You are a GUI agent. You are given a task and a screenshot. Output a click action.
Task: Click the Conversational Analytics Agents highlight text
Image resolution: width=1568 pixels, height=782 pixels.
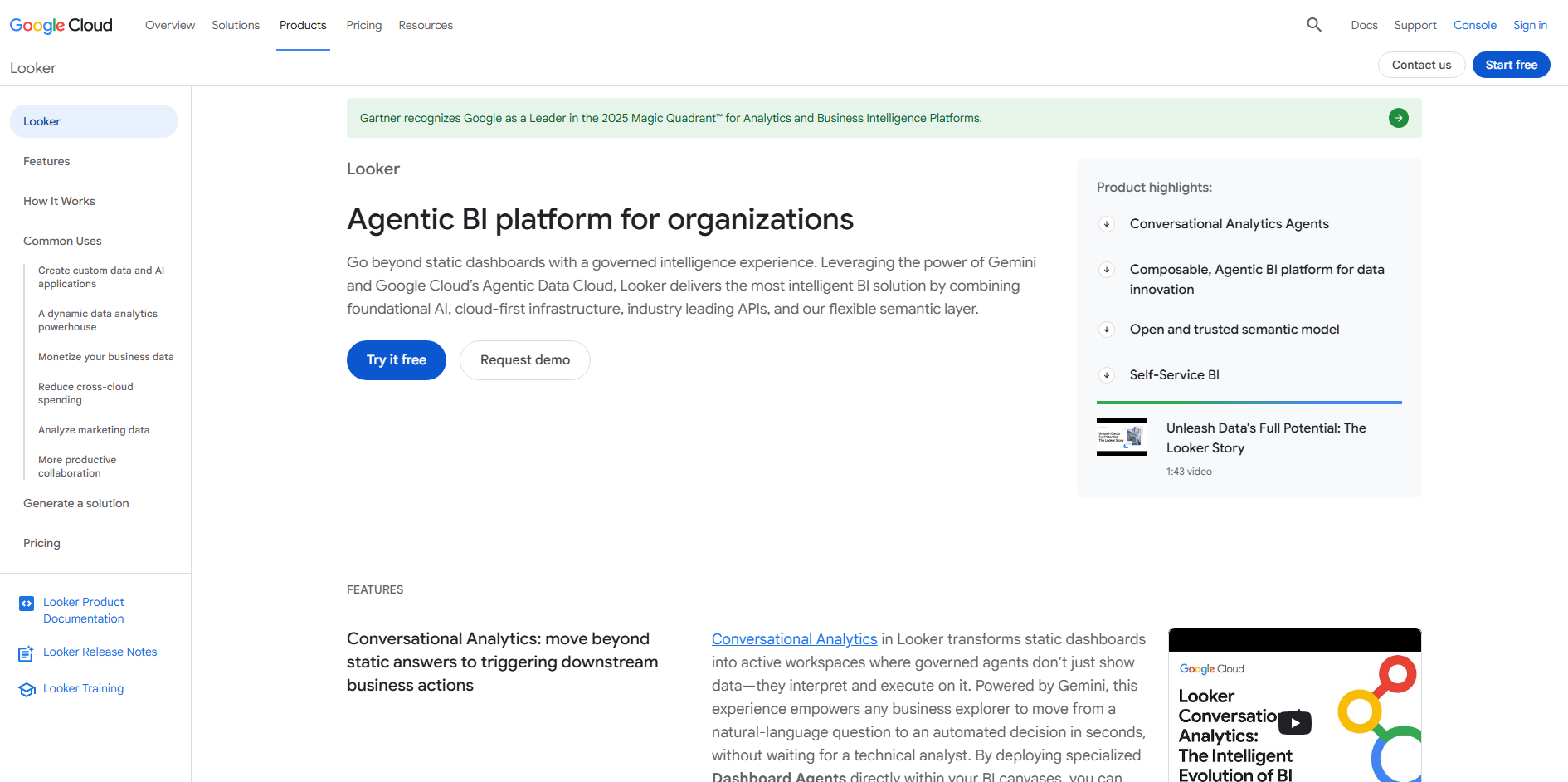coord(1229,224)
